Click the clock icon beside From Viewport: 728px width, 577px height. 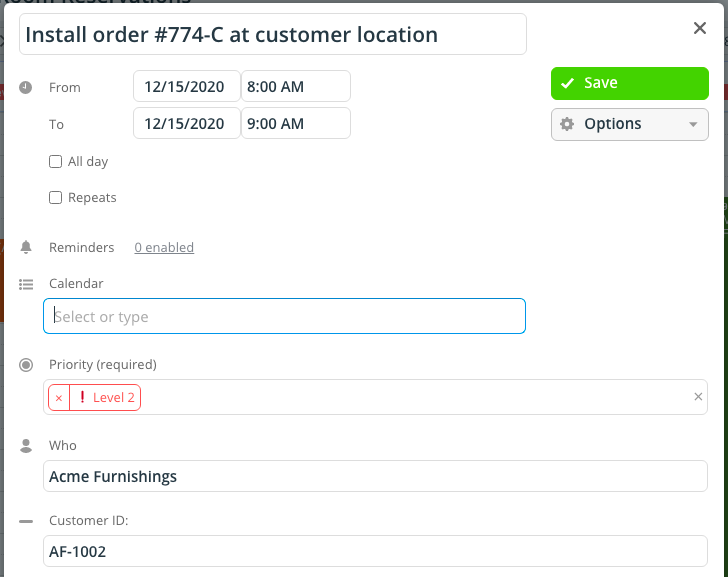[26, 87]
